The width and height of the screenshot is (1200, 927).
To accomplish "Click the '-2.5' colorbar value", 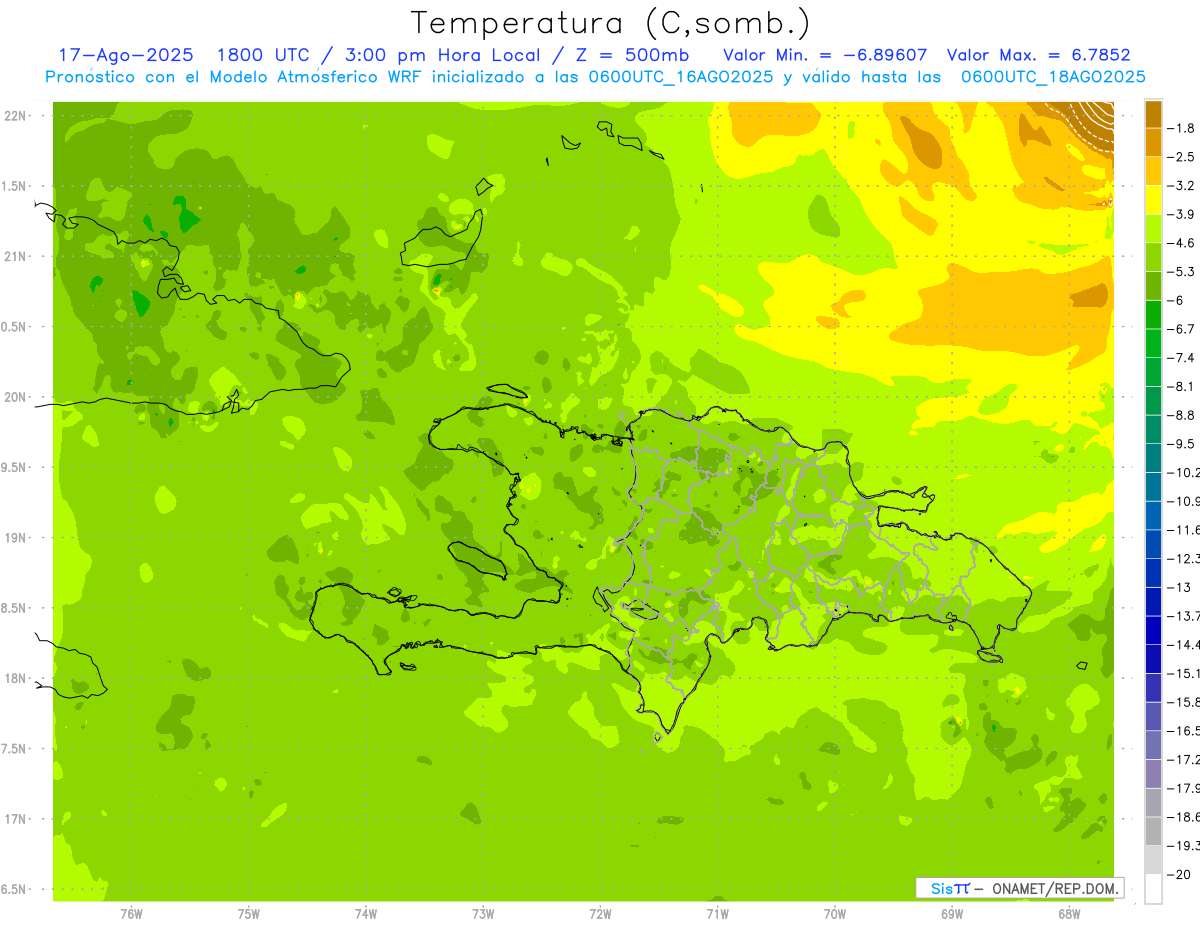I will [1182, 157].
